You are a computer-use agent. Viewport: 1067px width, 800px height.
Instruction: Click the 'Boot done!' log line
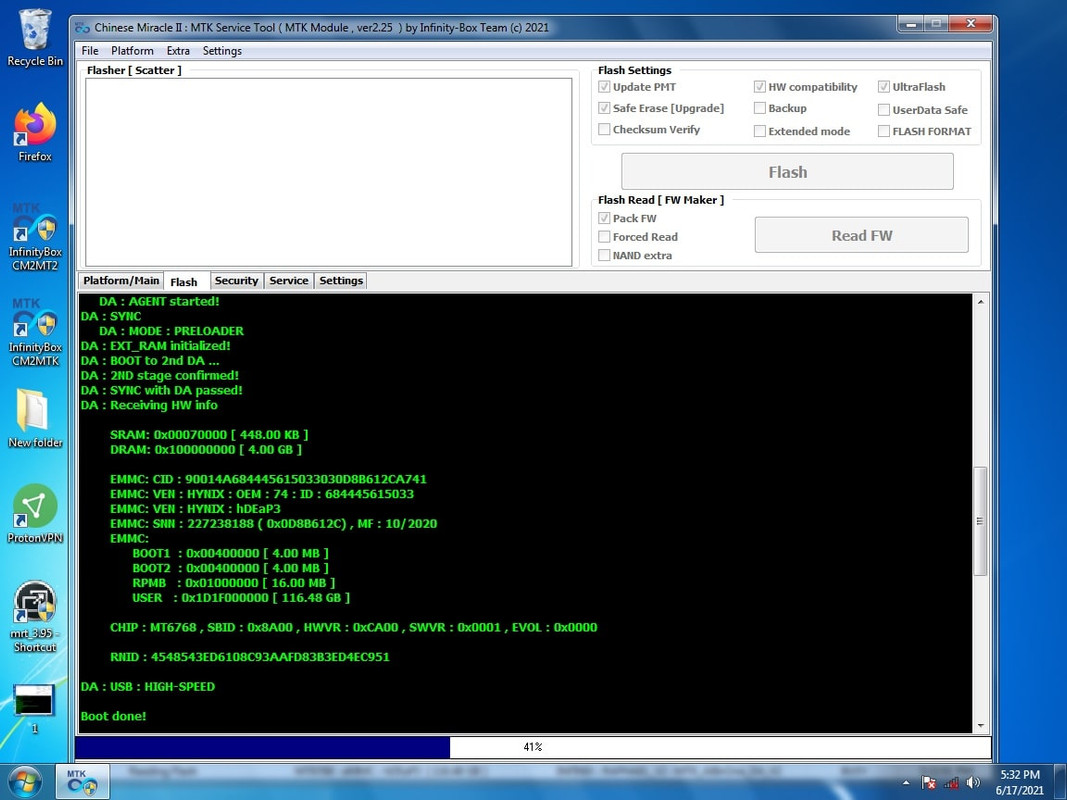[114, 716]
